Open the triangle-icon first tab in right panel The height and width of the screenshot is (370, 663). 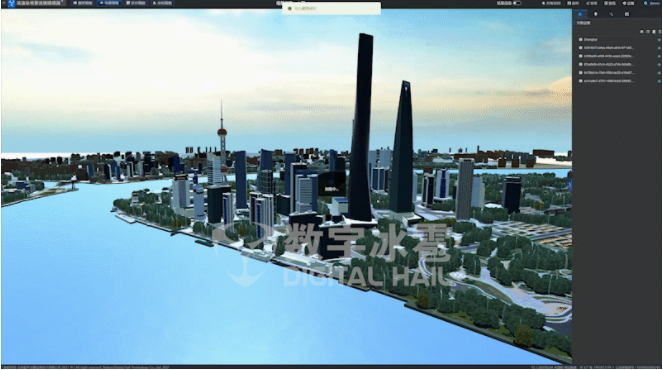[x=580, y=14]
